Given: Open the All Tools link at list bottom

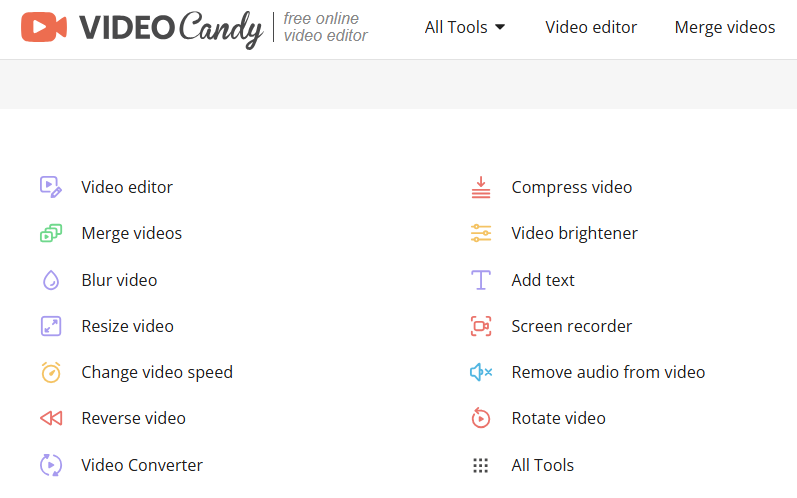Looking at the screenshot, I should [x=543, y=465].
